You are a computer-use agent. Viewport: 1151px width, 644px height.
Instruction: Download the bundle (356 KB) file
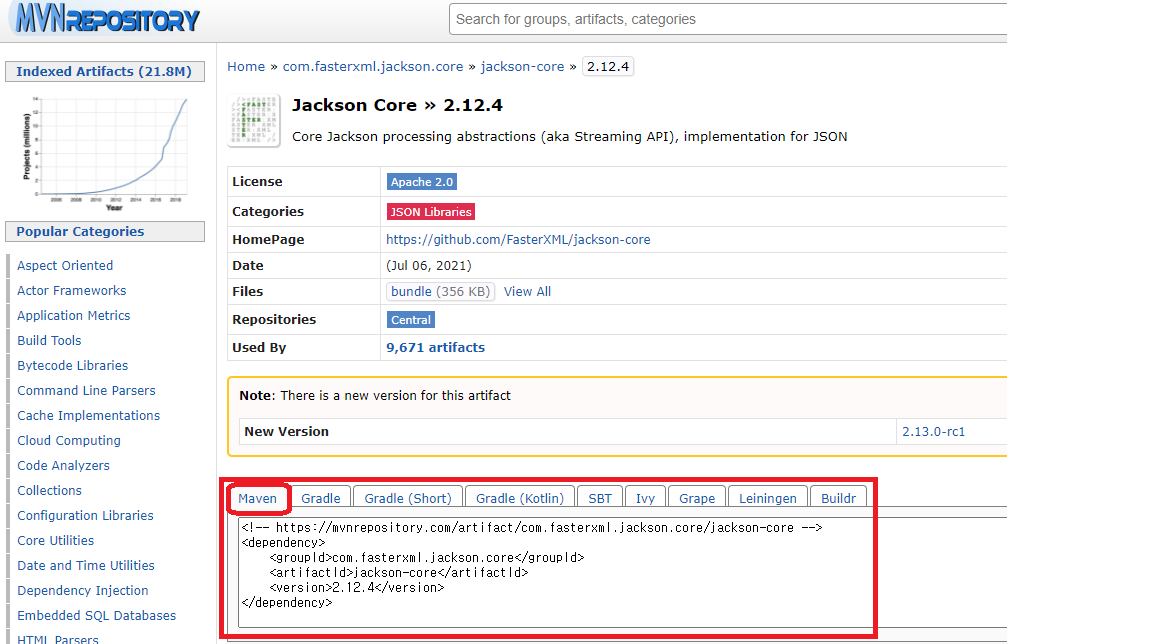(440, 292)
